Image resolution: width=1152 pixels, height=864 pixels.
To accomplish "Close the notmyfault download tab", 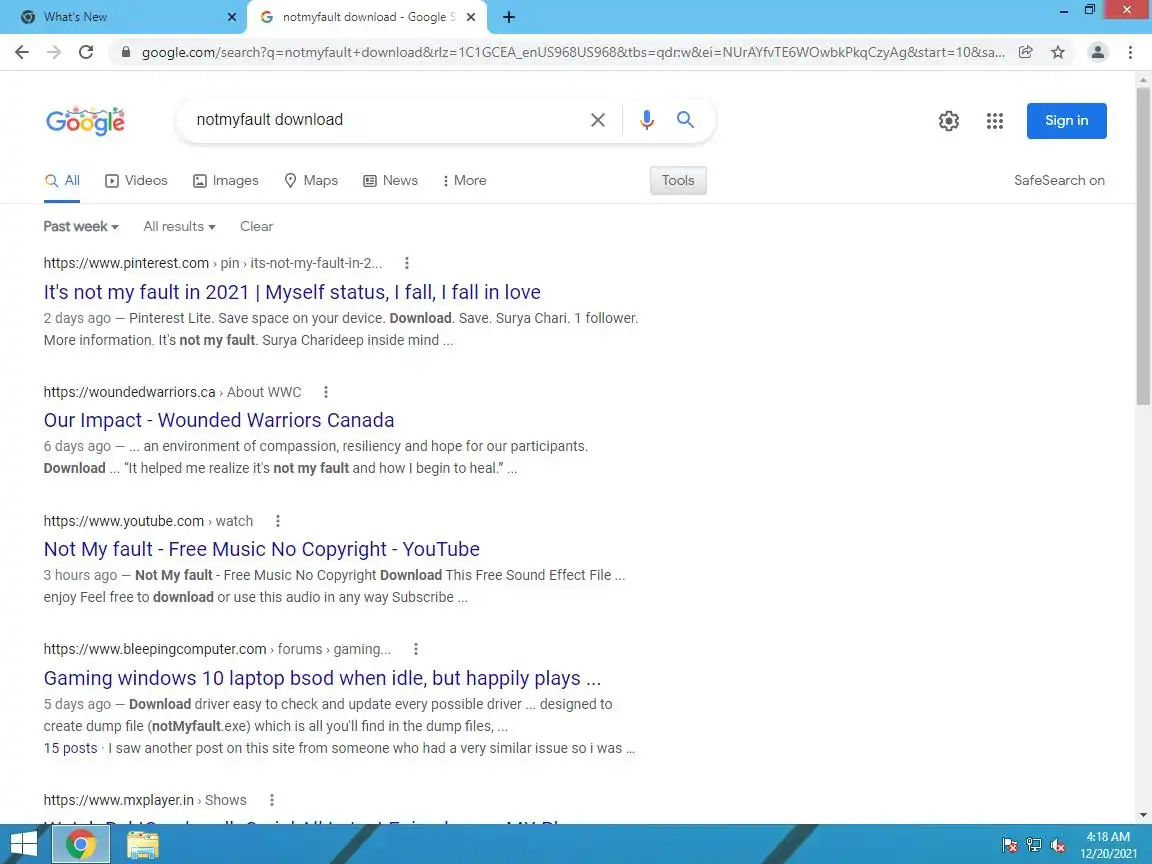I will [471, 17].
